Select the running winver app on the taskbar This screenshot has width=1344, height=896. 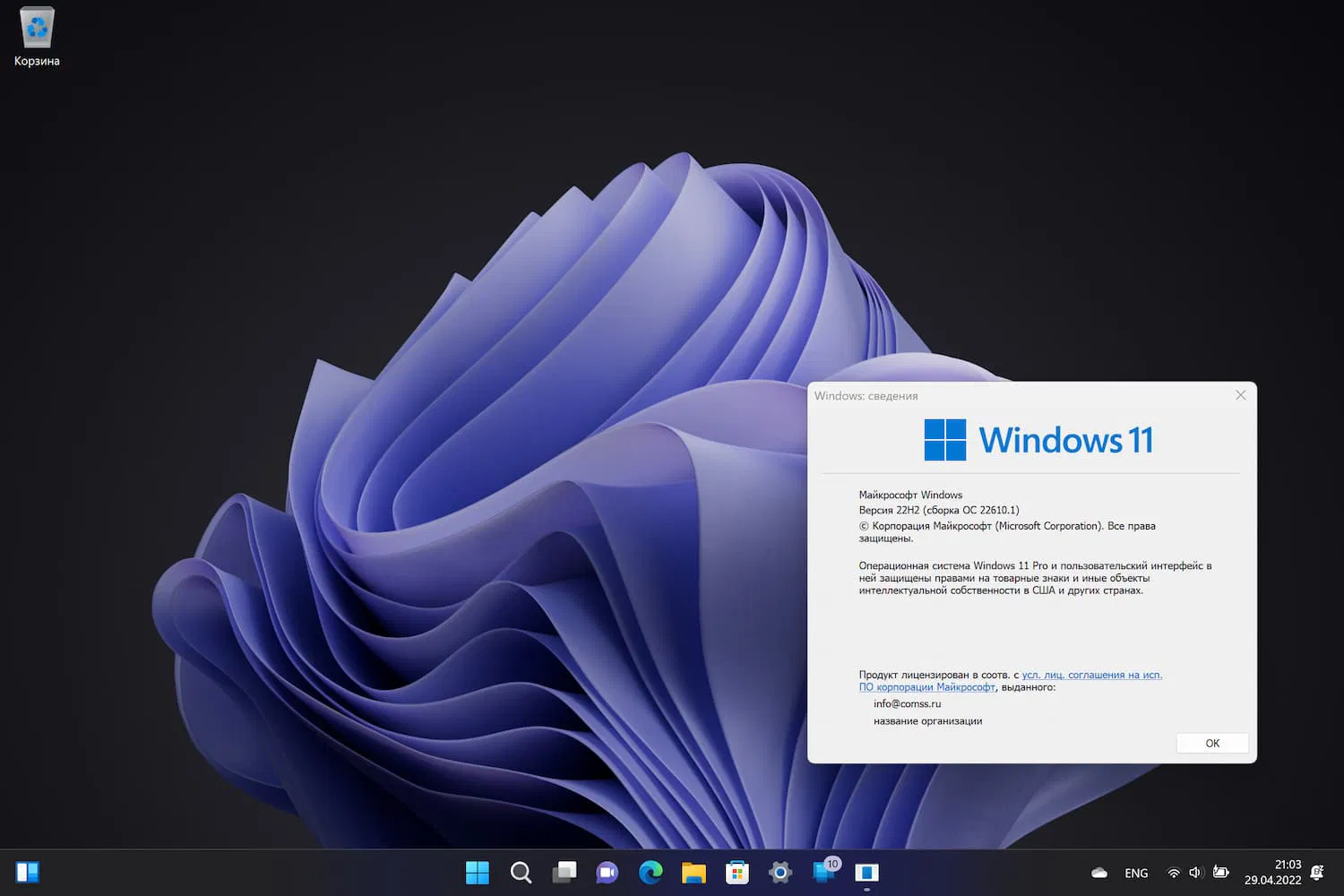click(866, 872)
